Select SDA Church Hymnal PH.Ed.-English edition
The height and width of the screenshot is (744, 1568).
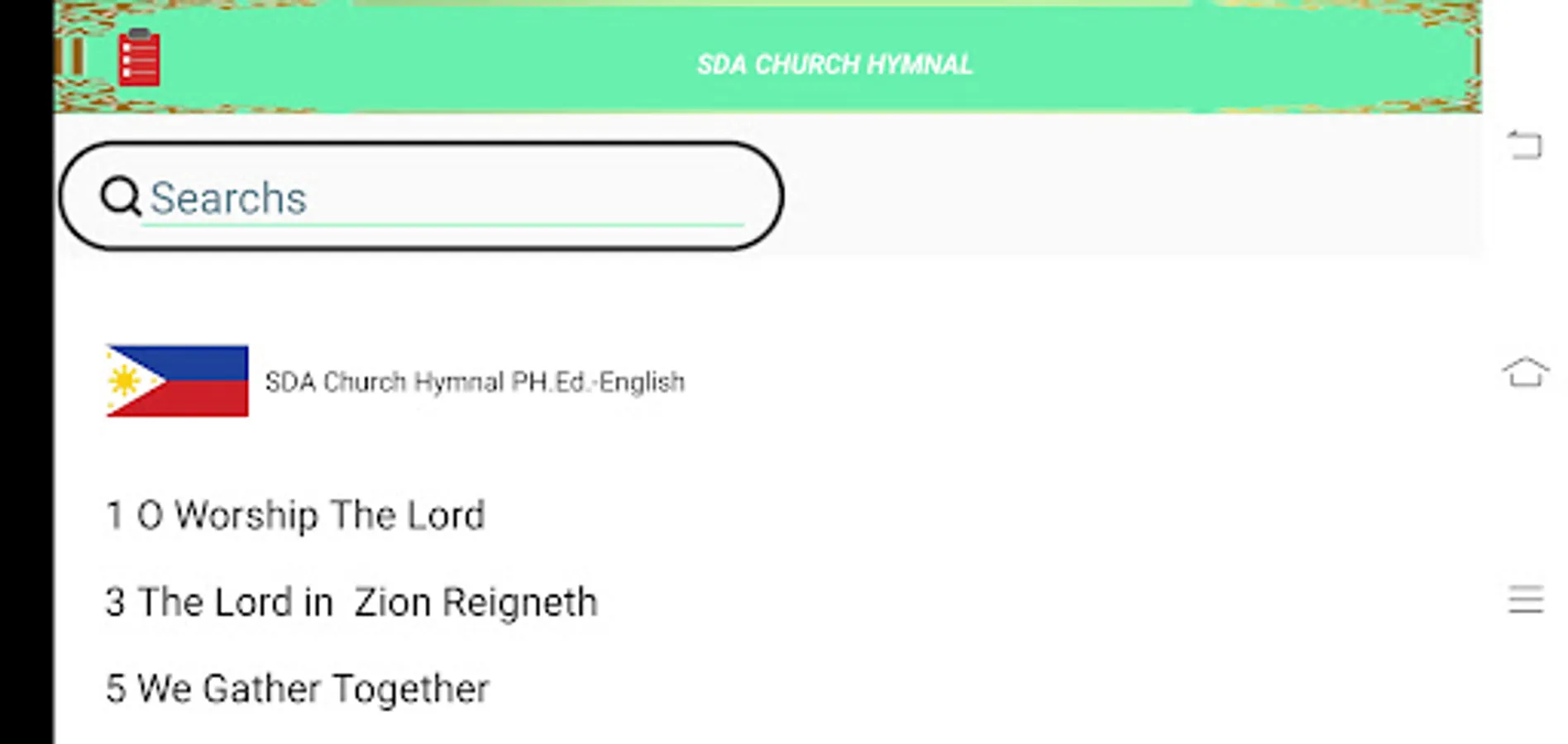click(x=474, y=382)
